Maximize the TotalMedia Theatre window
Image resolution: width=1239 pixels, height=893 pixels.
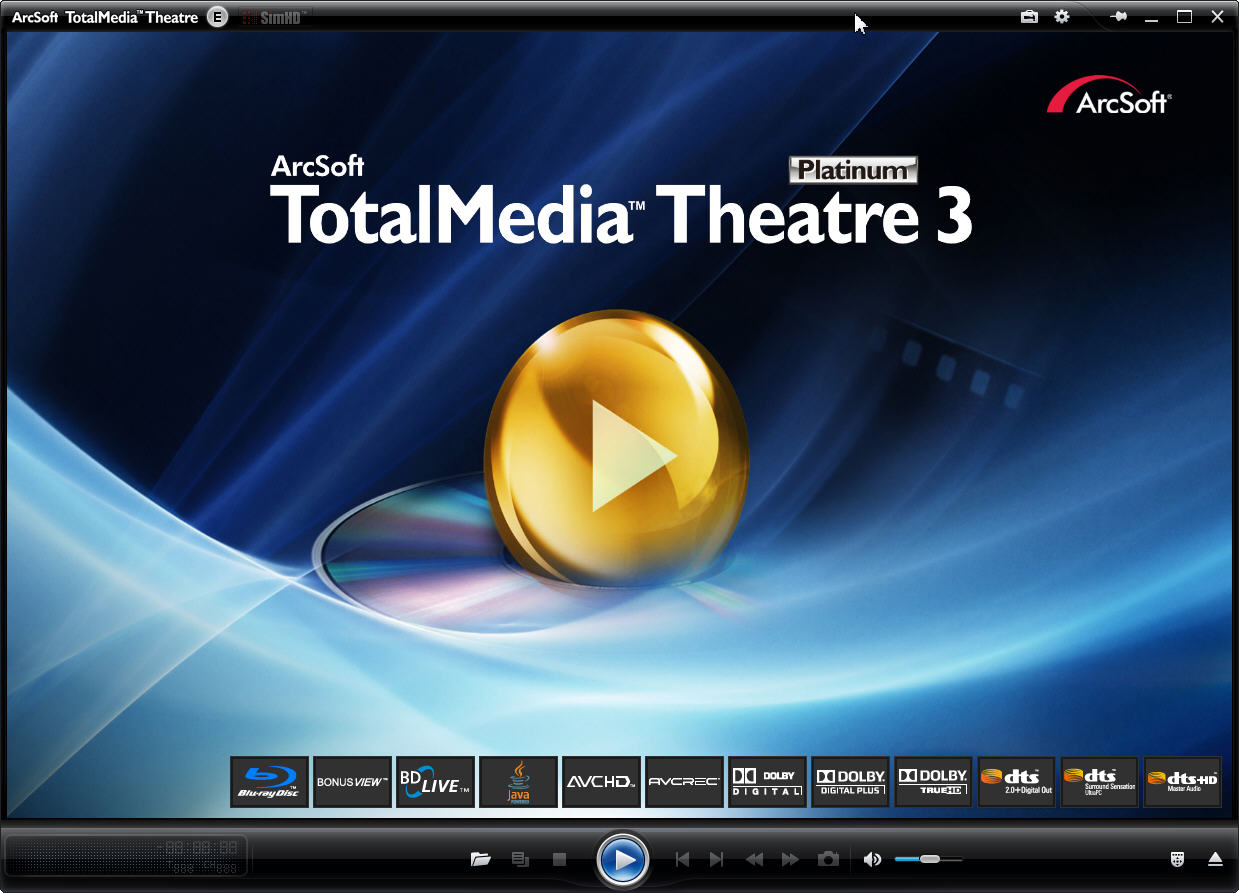pos(1185,17)
